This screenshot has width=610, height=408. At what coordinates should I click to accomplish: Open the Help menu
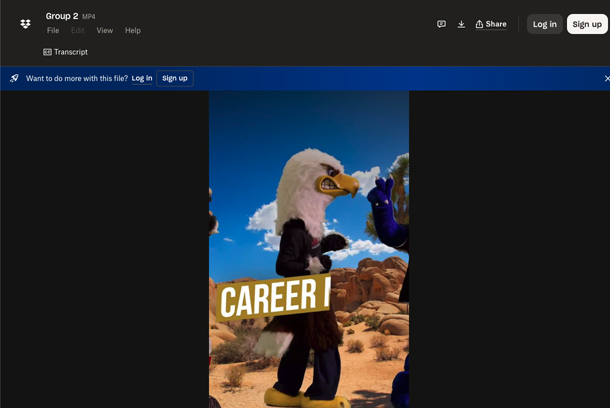coord(133,30)
